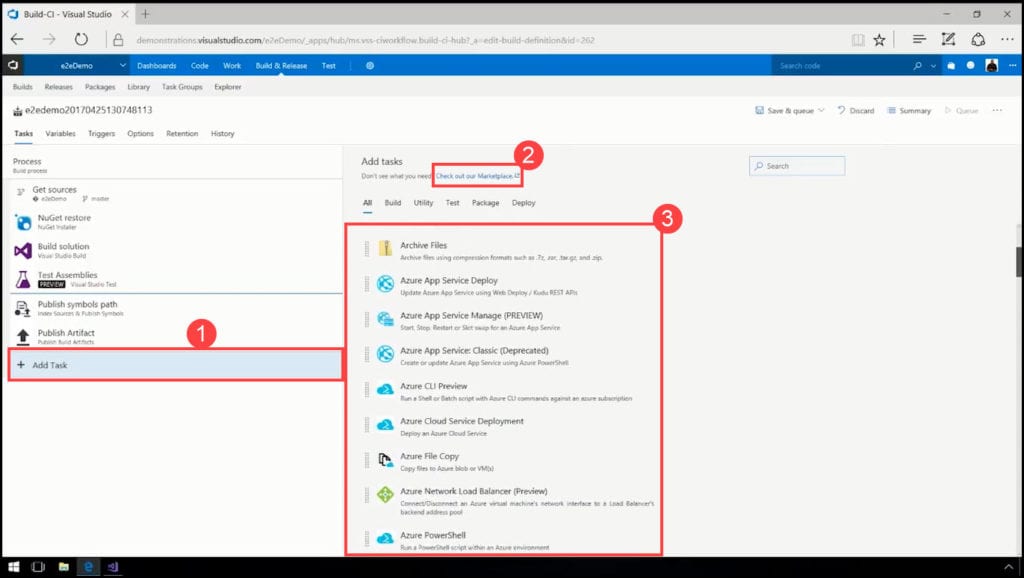
Task: Open the Code hub
Action: (200, 66)
